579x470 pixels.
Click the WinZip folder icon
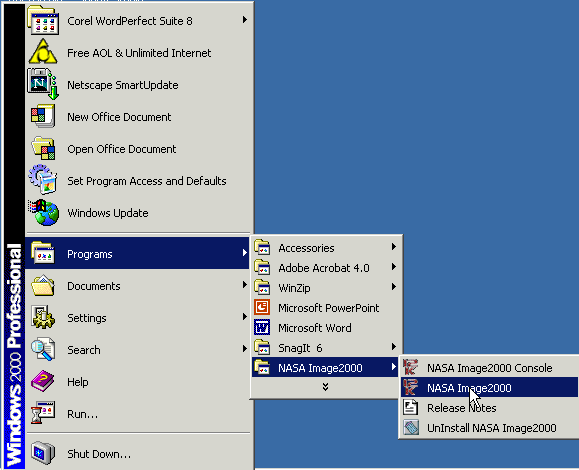click(262, 287)
